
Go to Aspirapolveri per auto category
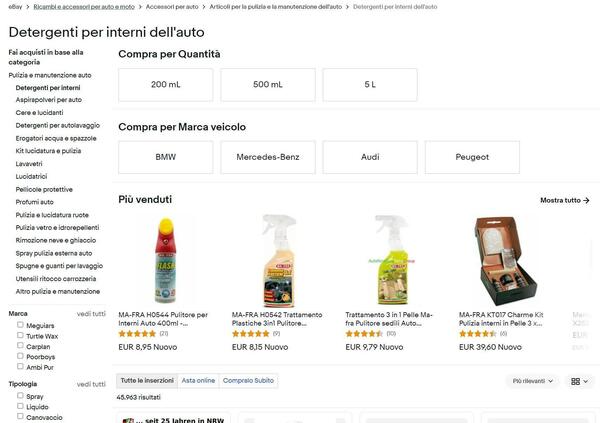pyautogui.click(x=49, y=100)
